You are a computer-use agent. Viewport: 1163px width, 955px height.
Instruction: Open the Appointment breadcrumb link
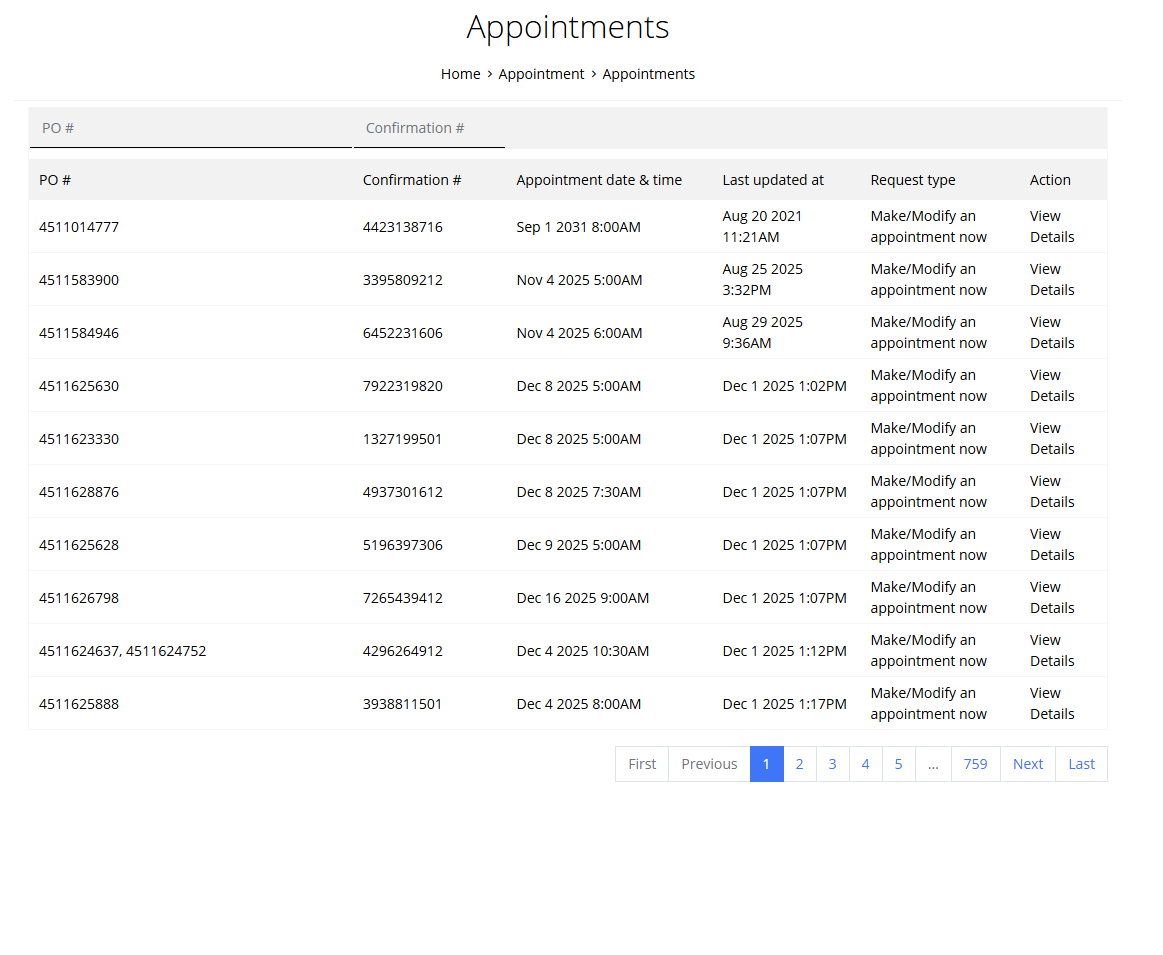click(x=541, y=74)
